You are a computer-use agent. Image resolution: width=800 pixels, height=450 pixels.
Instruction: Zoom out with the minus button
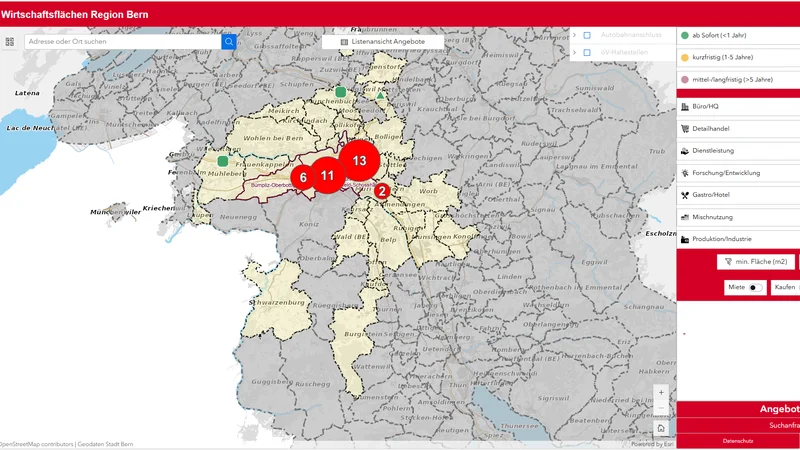(661, 408)
